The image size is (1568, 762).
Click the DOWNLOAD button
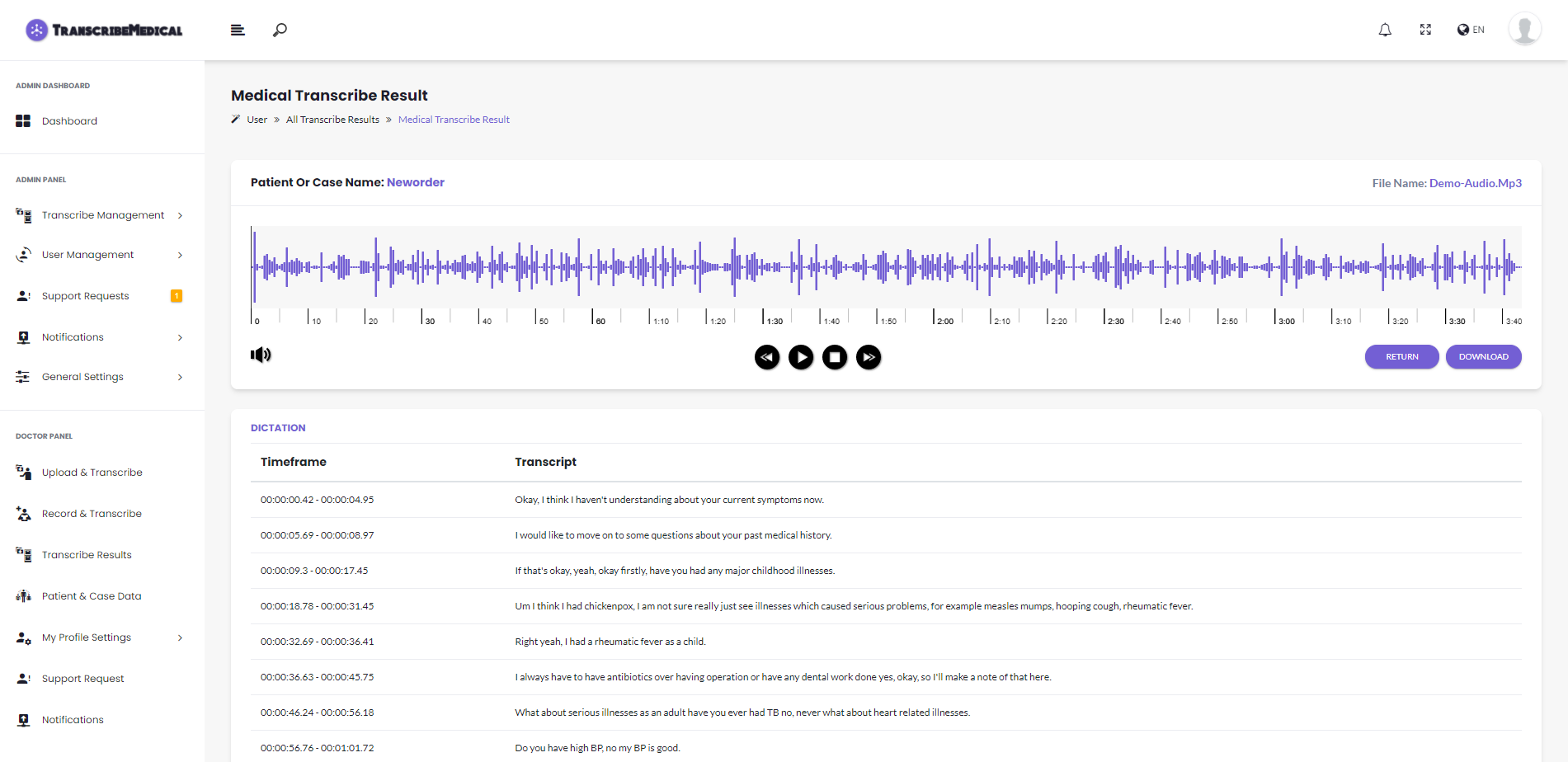pos(1483,357)
